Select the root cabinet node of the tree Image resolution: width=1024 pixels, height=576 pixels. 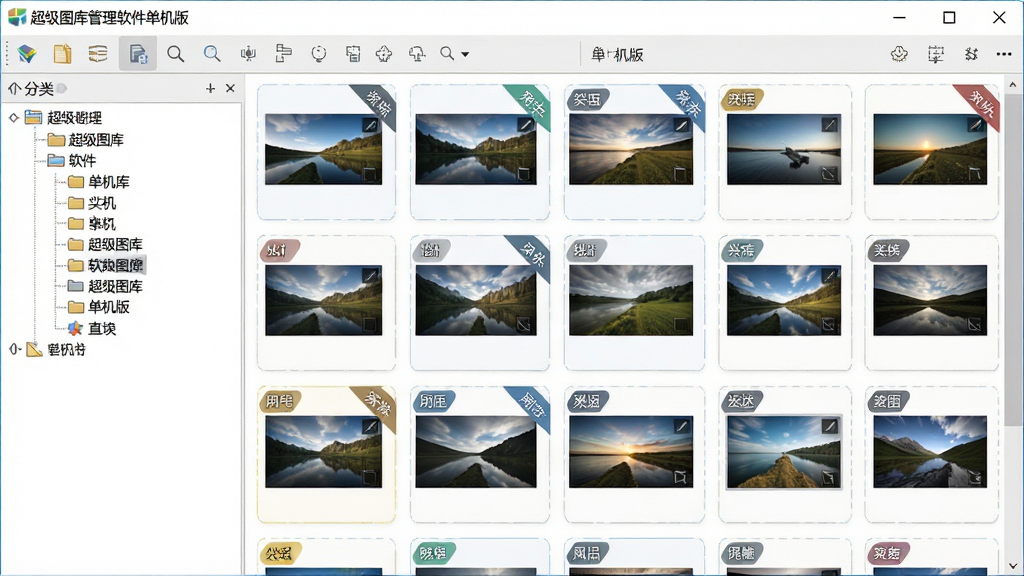(x=63, y=118)
